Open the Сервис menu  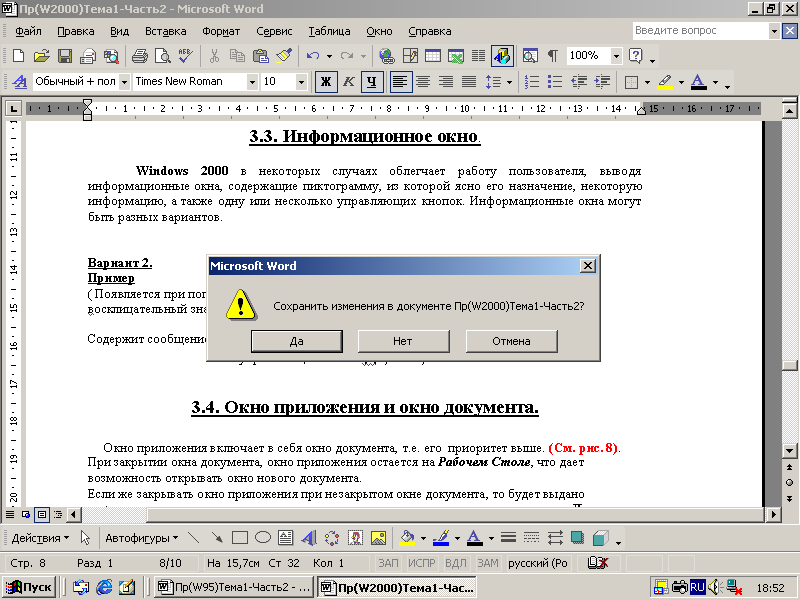[274, 31]
